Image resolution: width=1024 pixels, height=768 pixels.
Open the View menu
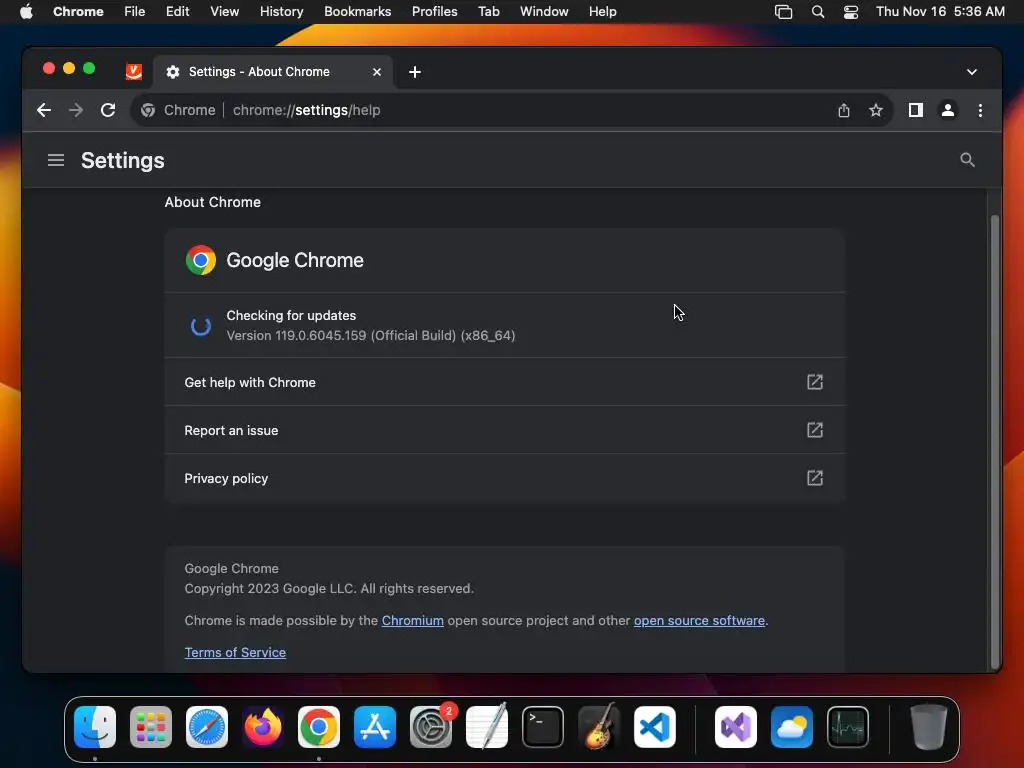click(225, 12)
